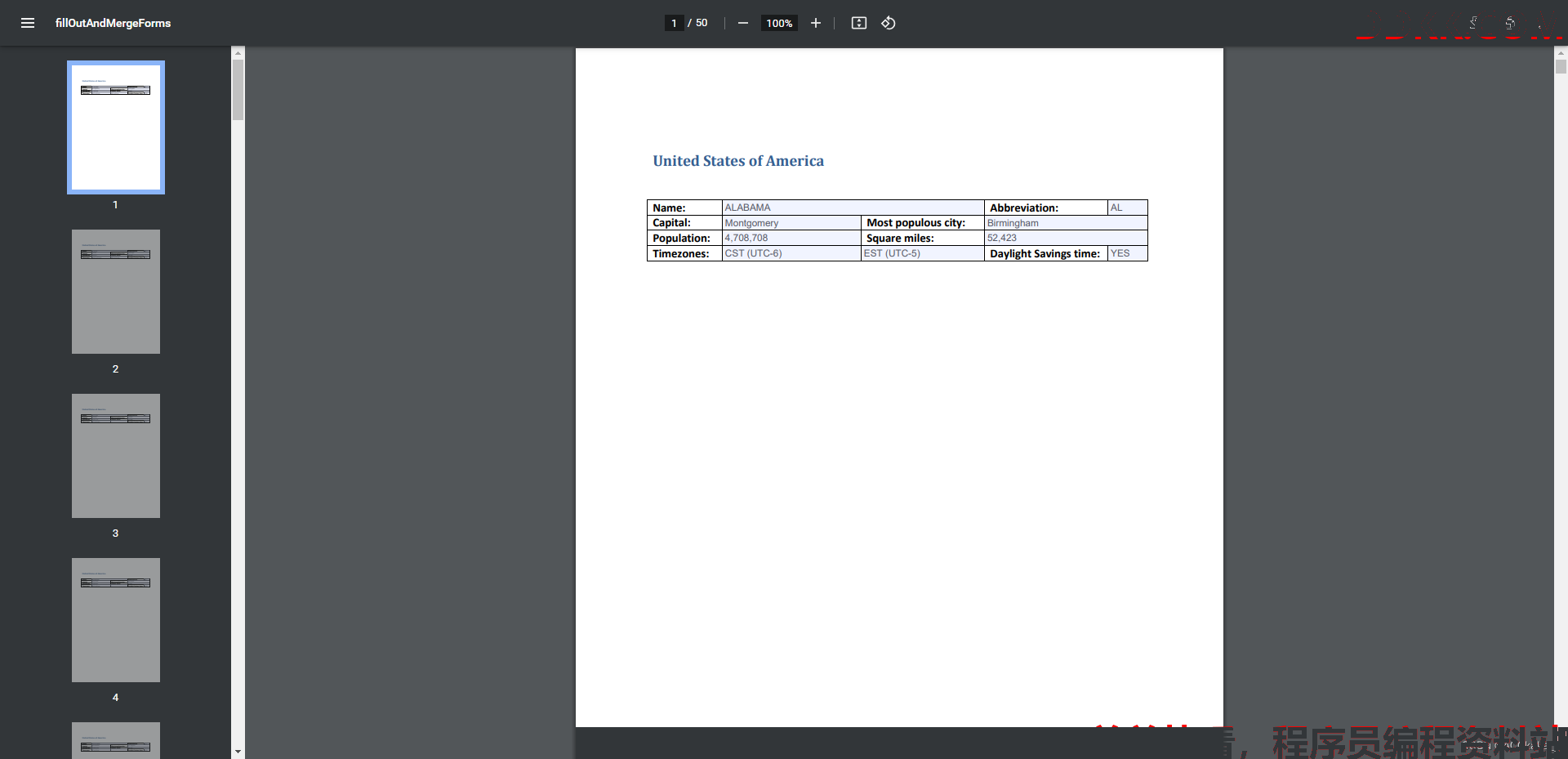Click the 'Square miles:' label

click(900, 238)
